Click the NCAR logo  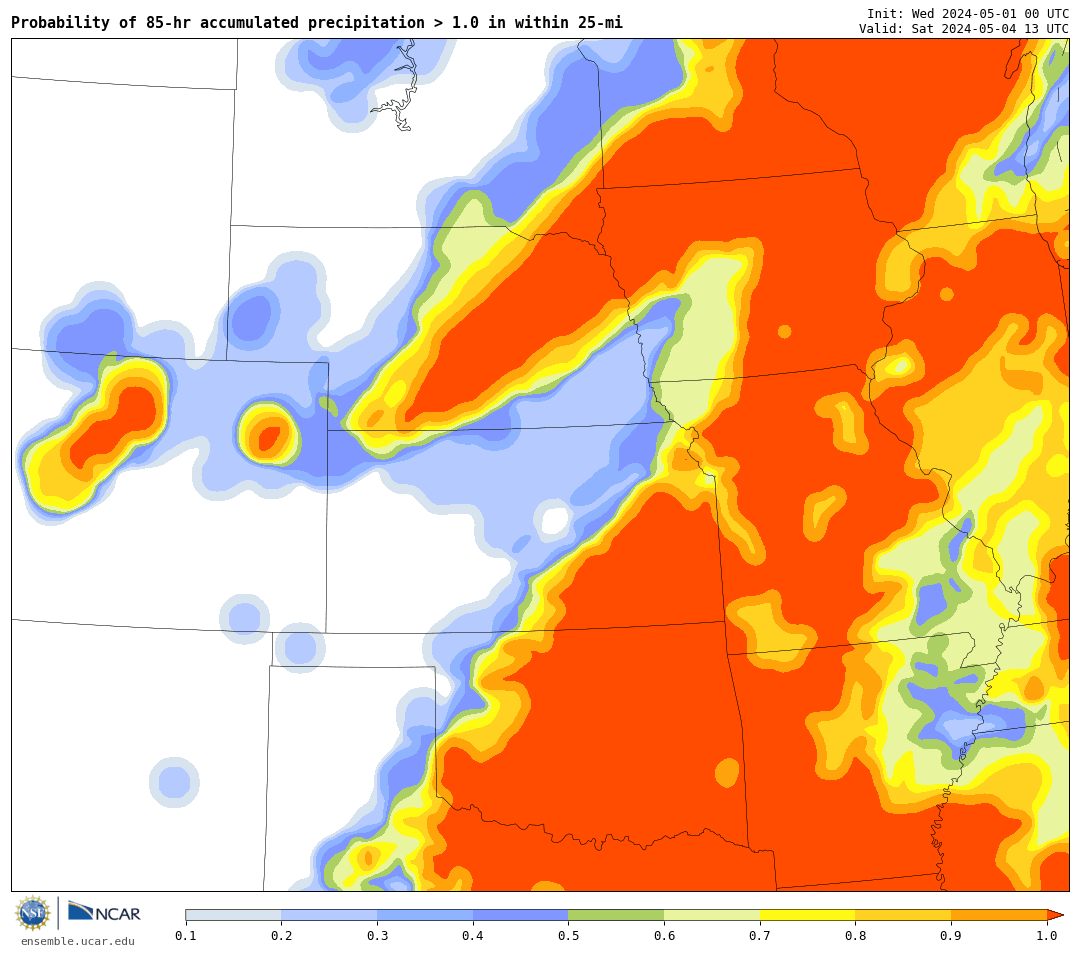(x=104, y=913)
